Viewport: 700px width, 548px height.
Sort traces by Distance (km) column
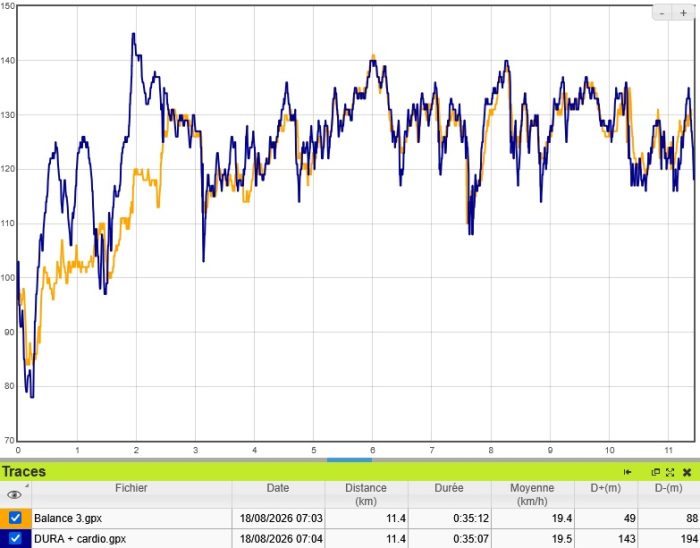tap(366, 494)
